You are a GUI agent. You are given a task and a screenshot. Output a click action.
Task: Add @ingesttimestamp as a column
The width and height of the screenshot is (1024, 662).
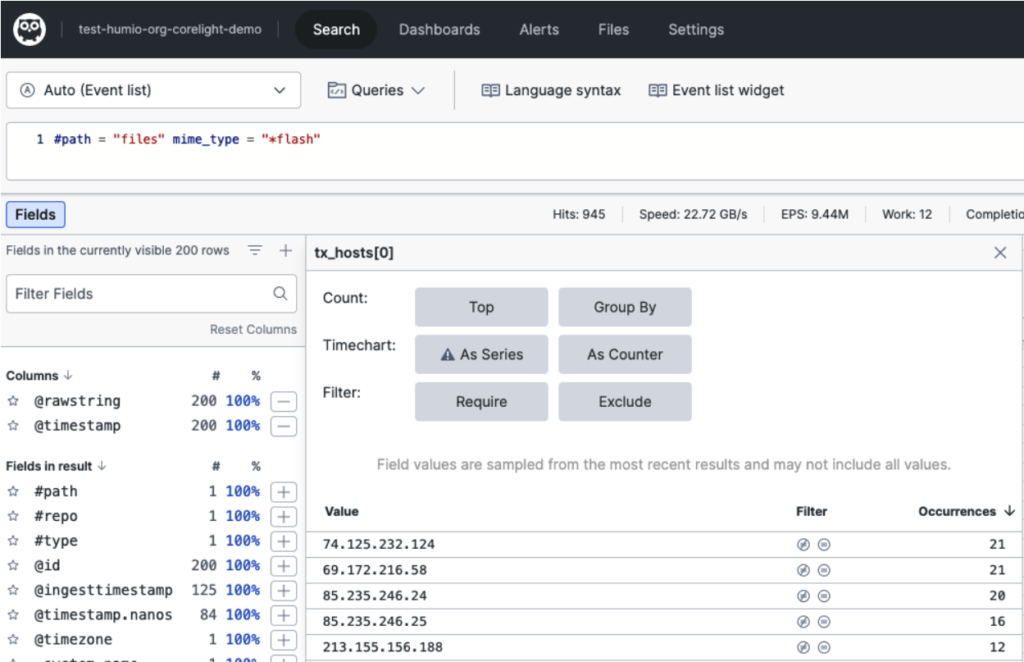tap(283, 591)
